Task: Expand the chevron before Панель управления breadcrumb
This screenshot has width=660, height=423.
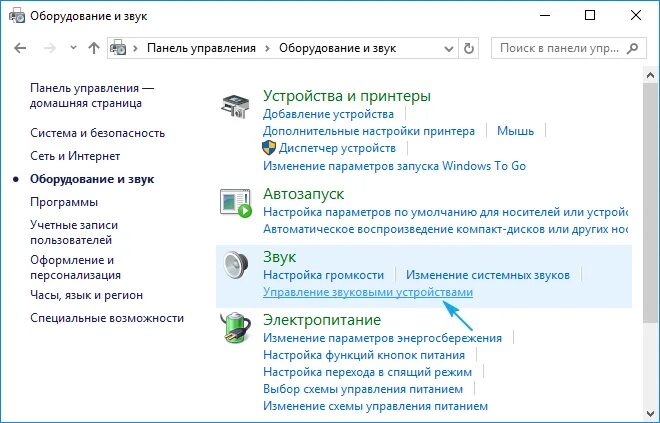Action: coord(135,48)
